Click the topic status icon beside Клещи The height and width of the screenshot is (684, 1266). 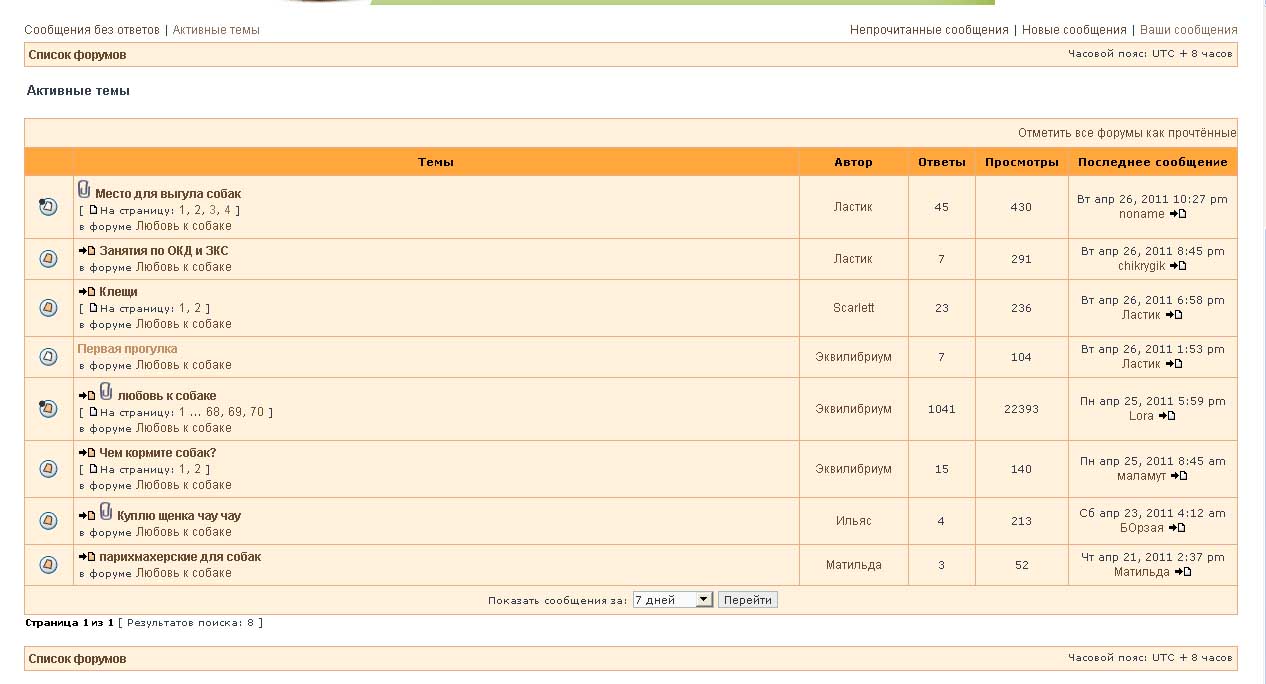coord(48,308)
